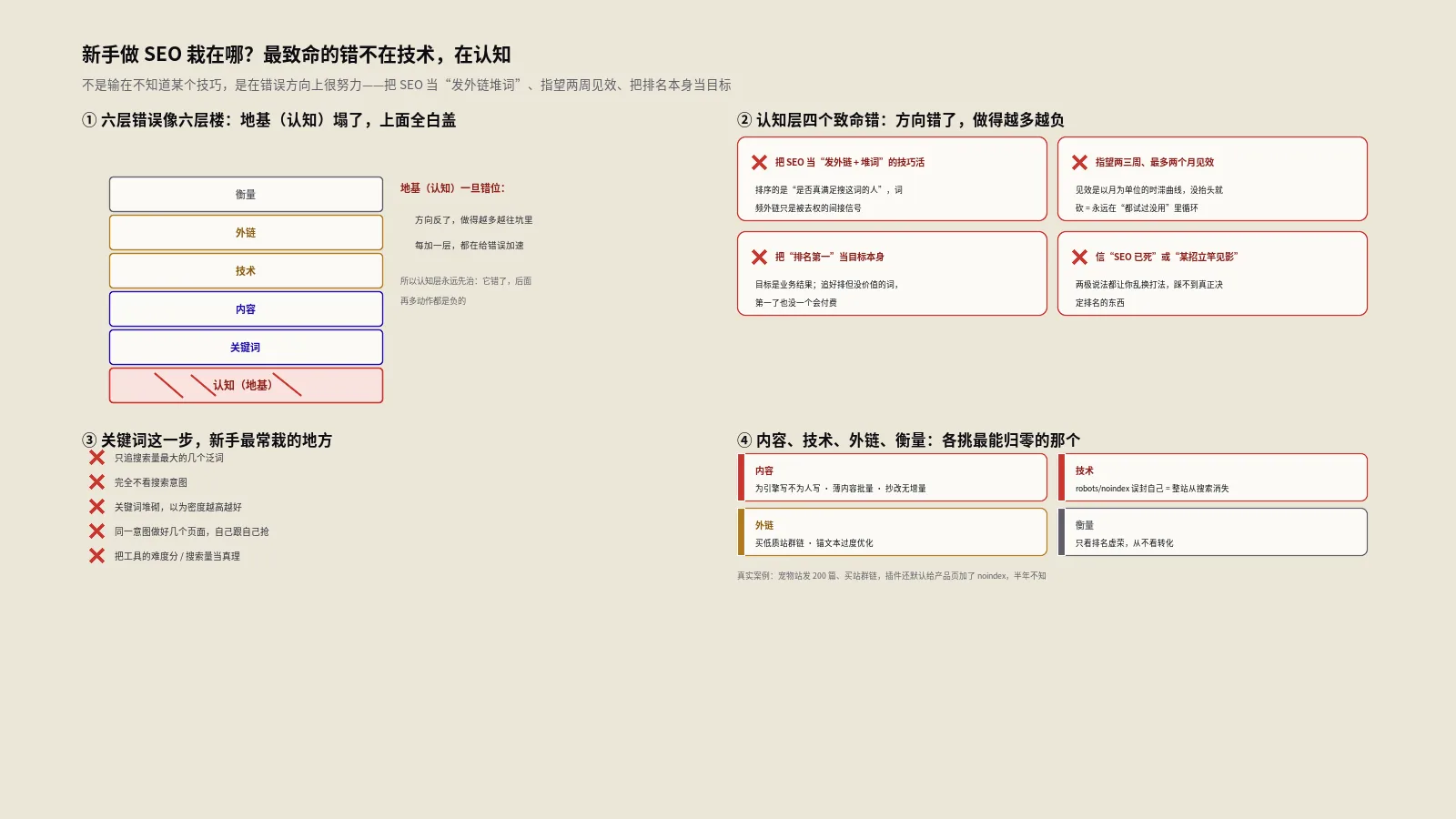1456x819 pixels.
Task: Click the 内容 card title in section ④
Action: (x=764, y=470)
